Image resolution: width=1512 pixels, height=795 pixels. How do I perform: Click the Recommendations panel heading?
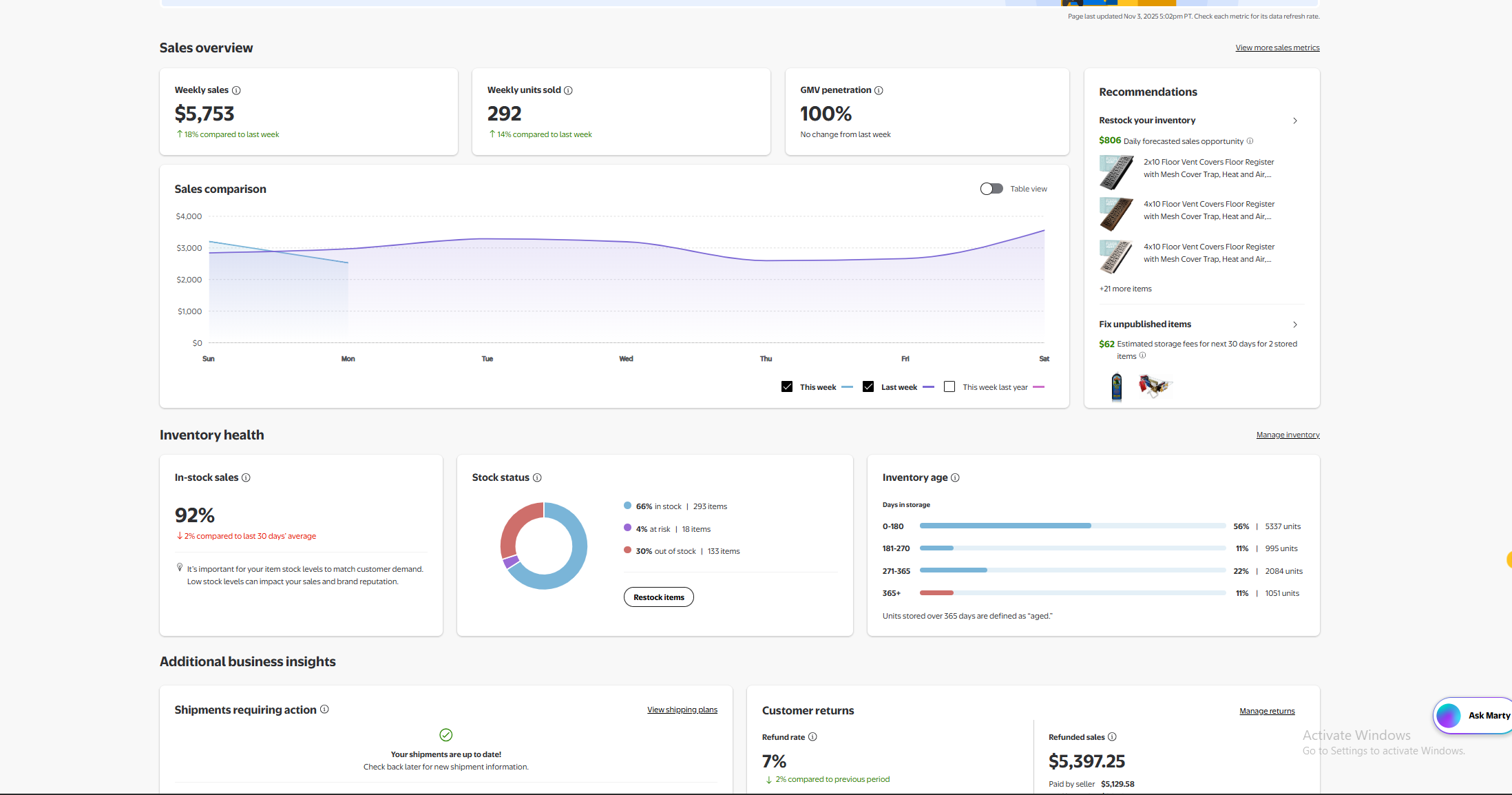[1148, 92]
